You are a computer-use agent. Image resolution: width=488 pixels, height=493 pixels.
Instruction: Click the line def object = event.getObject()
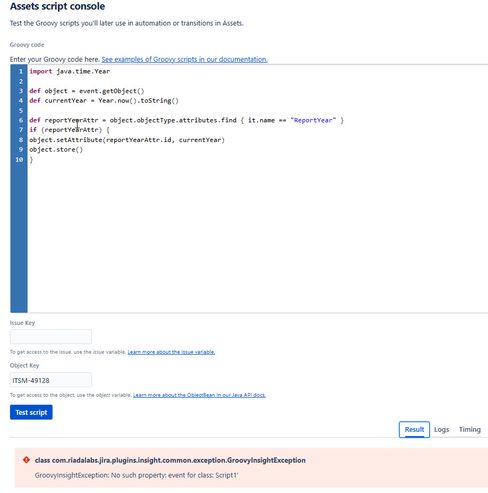[87, 91]
